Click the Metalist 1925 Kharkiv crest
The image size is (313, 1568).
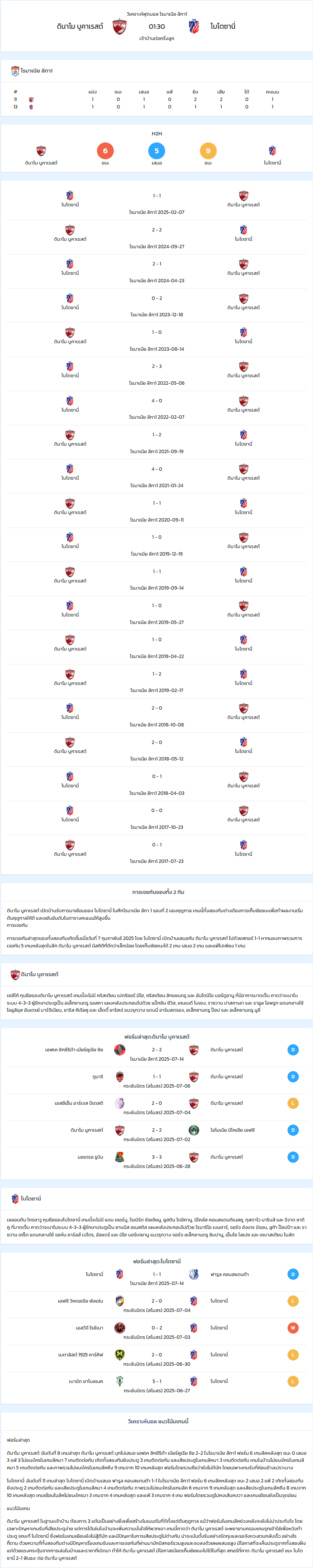coord(119,1355)
